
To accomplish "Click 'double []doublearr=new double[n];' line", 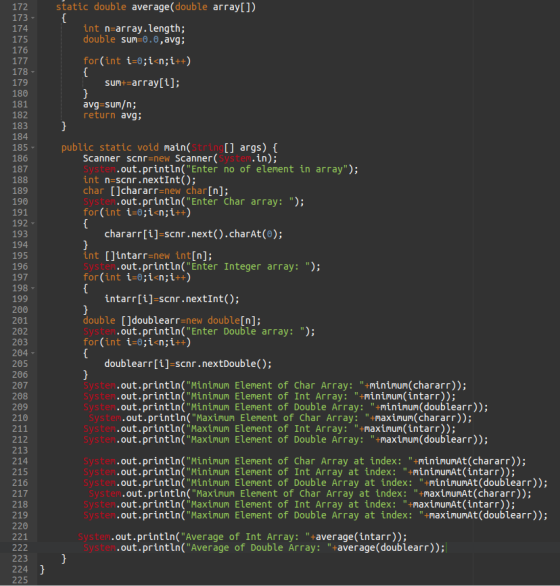I will click(172, 321).
